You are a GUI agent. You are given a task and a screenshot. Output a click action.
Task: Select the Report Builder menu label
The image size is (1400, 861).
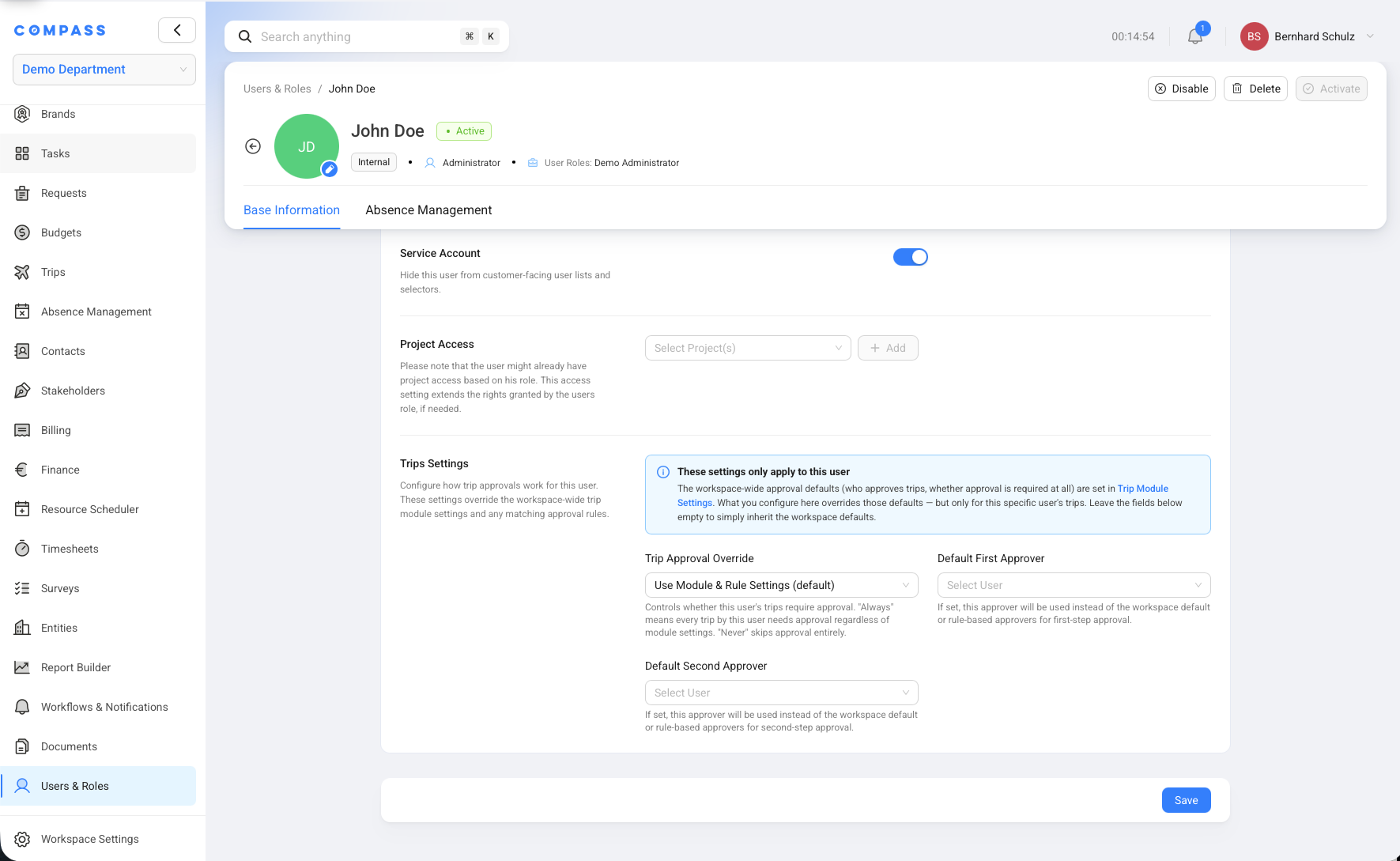tap(76, 667)
